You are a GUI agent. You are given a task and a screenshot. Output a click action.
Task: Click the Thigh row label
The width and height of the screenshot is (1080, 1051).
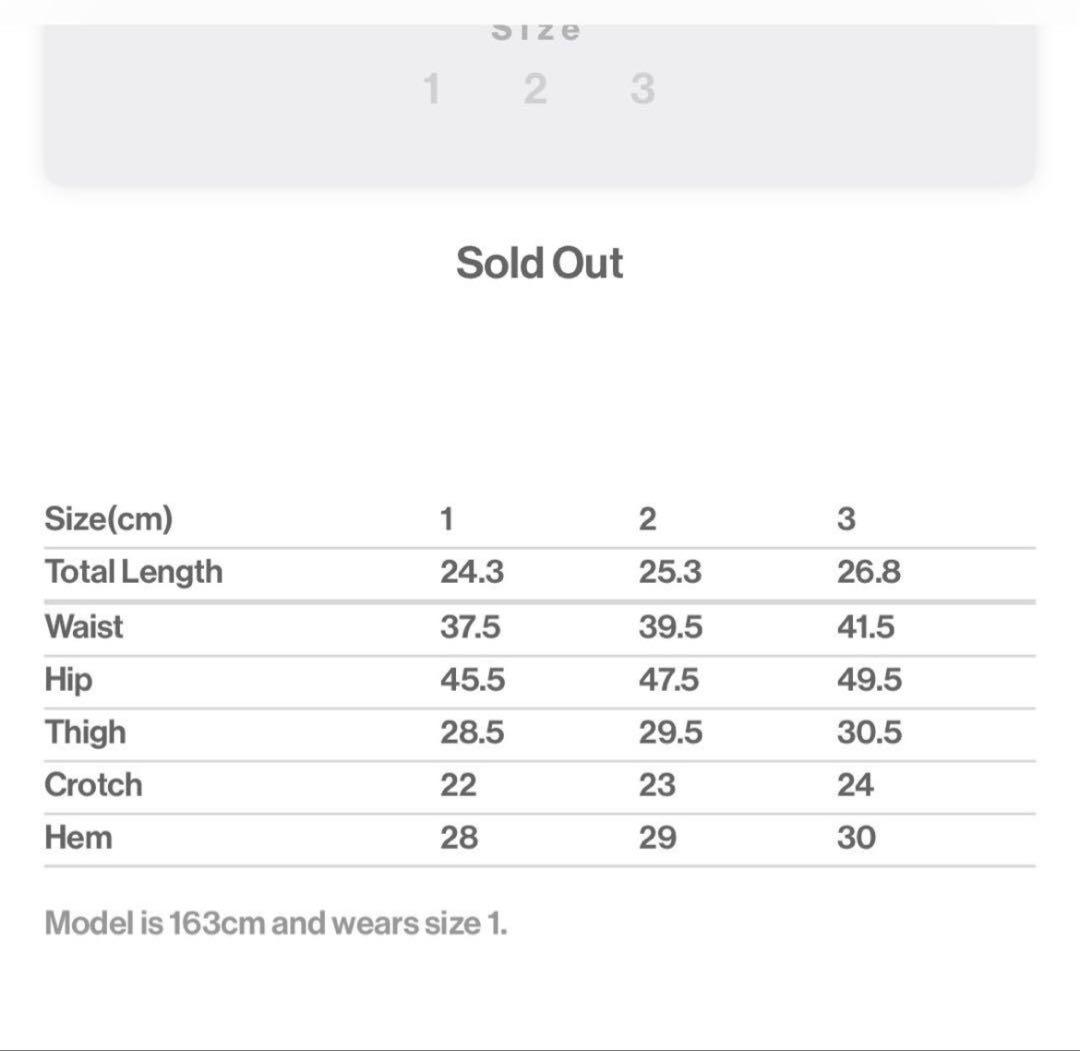85,733
